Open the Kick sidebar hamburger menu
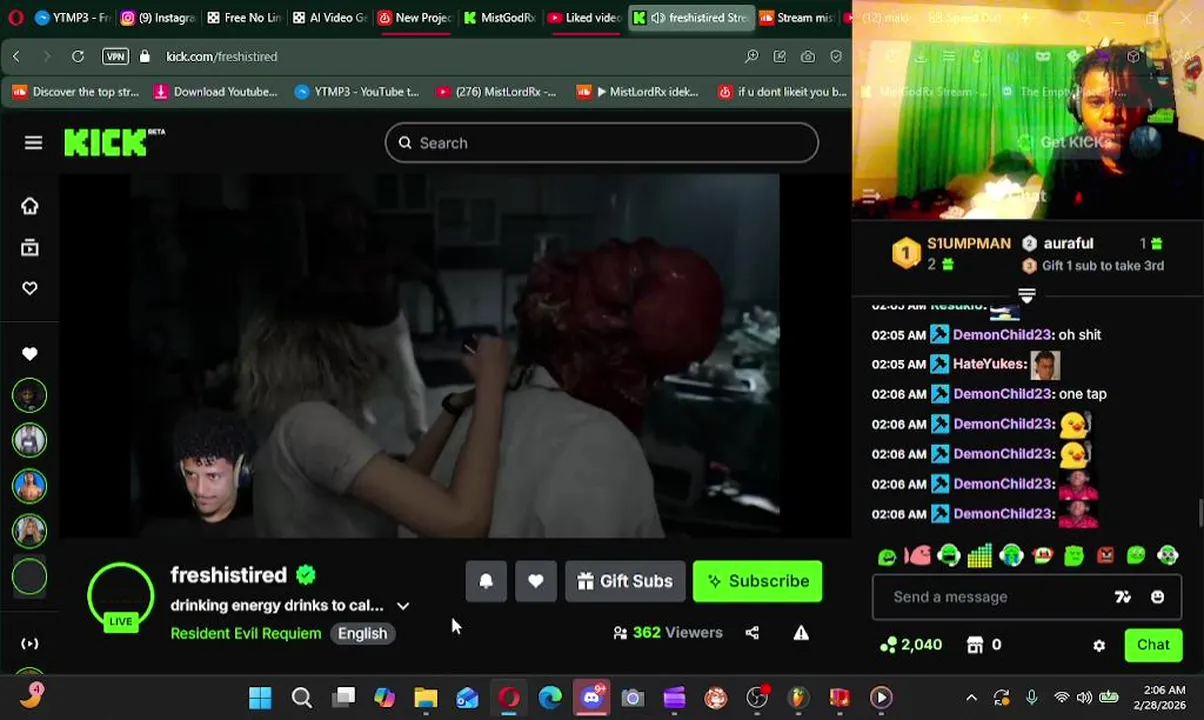1204x720 pixels. click(x=33, y=143)
